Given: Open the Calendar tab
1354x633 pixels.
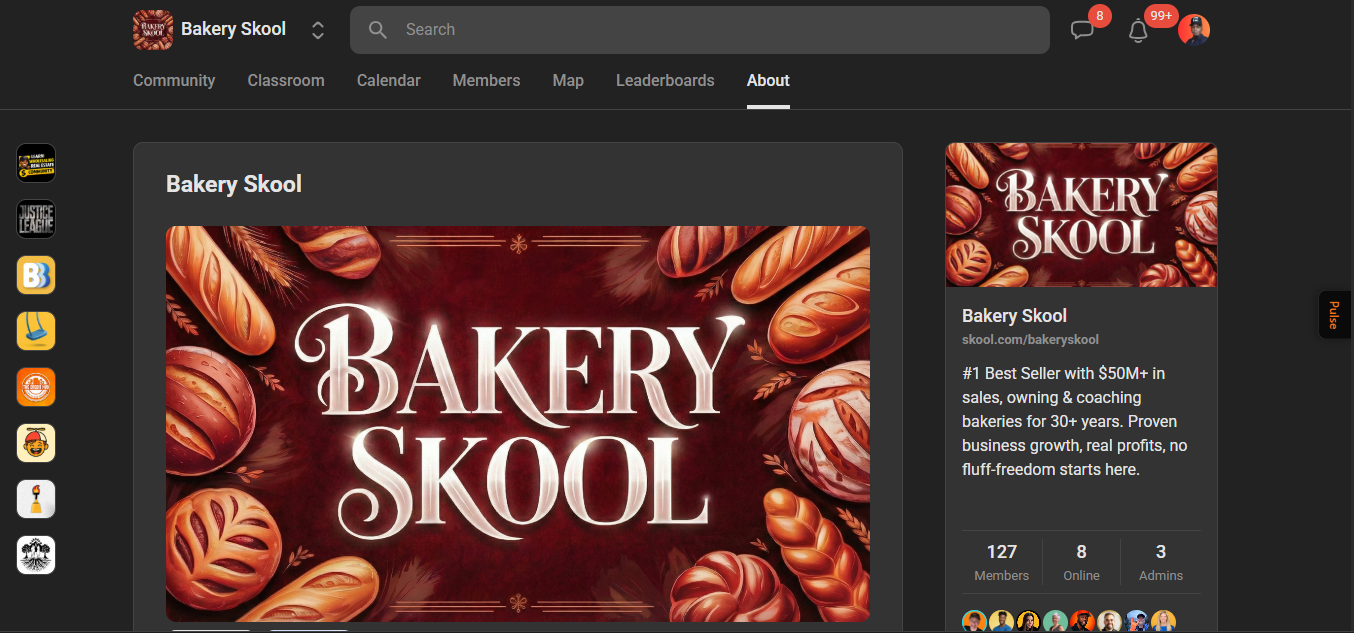Looking at the screenshot, I should (x=388, y=80).
